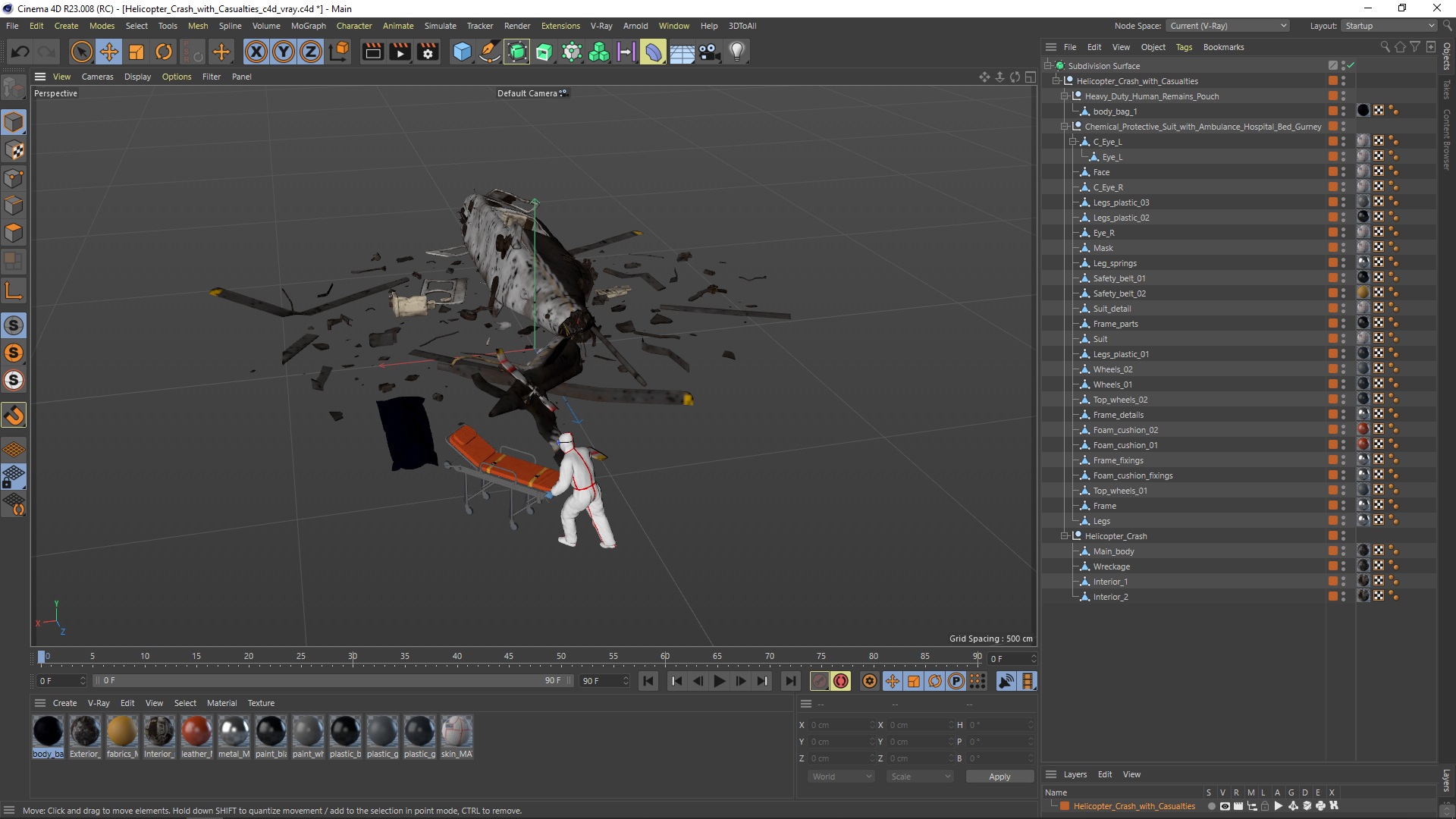Open viewport View menu

(61, 77)
